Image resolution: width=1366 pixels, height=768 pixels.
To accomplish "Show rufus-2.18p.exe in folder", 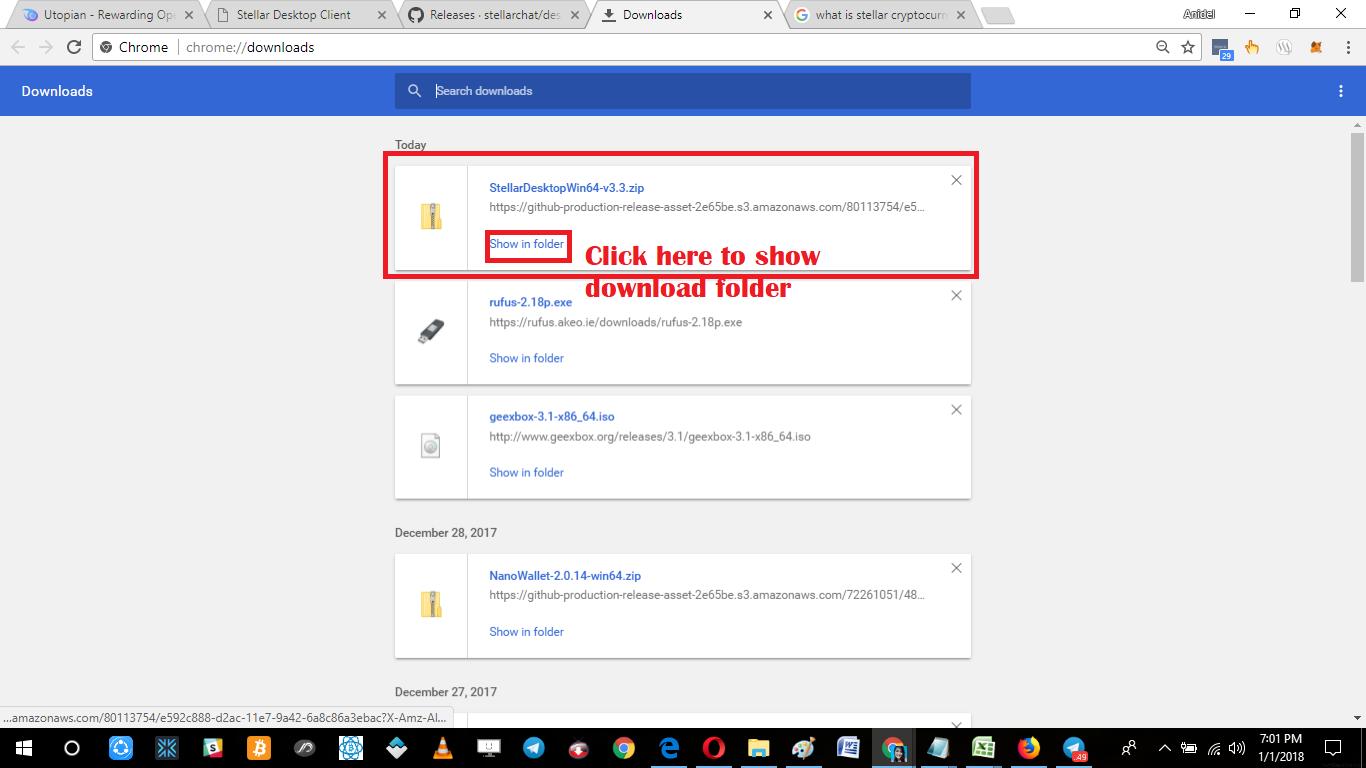I will (x=527, y=358).
